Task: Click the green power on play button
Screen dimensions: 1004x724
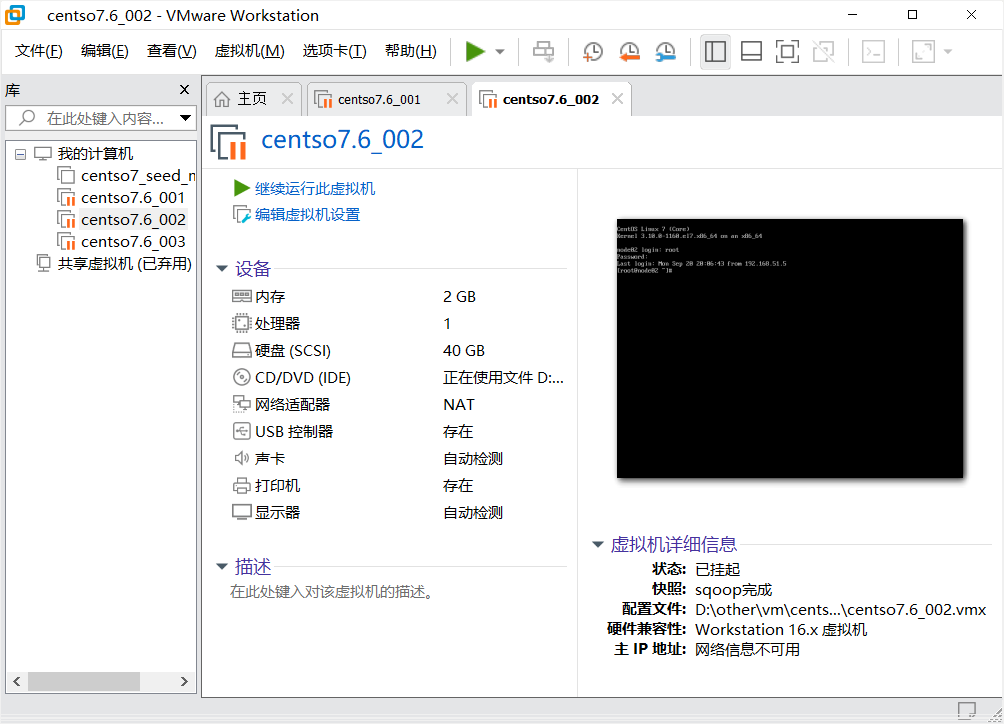Action: click(474, 51)
